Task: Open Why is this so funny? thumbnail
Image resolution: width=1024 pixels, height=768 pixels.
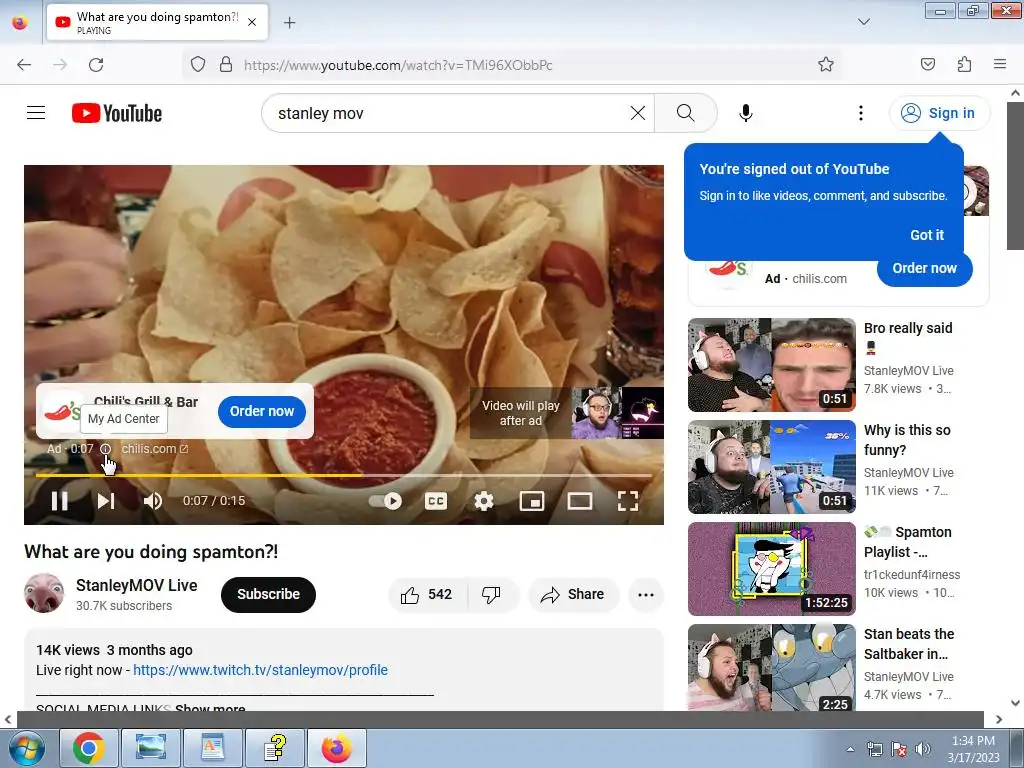Action: pyautogui.click(x=772, y=467)
